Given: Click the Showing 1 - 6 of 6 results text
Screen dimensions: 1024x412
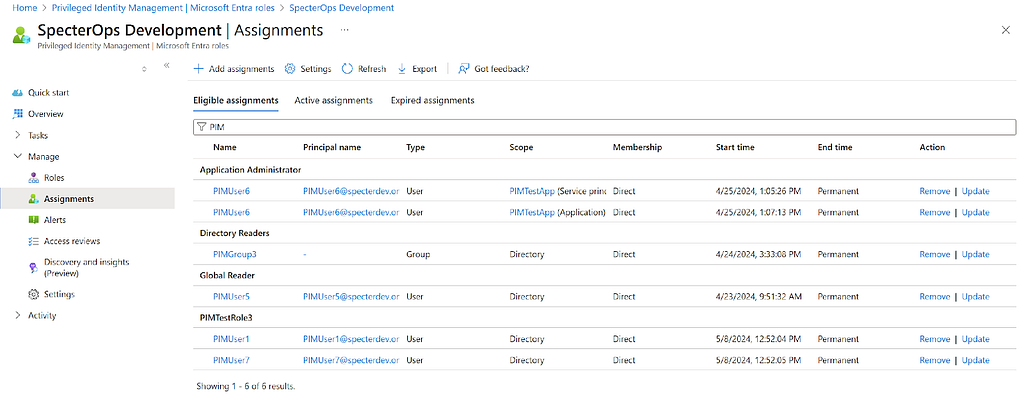Looking at the screenshot, I should tap(246, 387).
